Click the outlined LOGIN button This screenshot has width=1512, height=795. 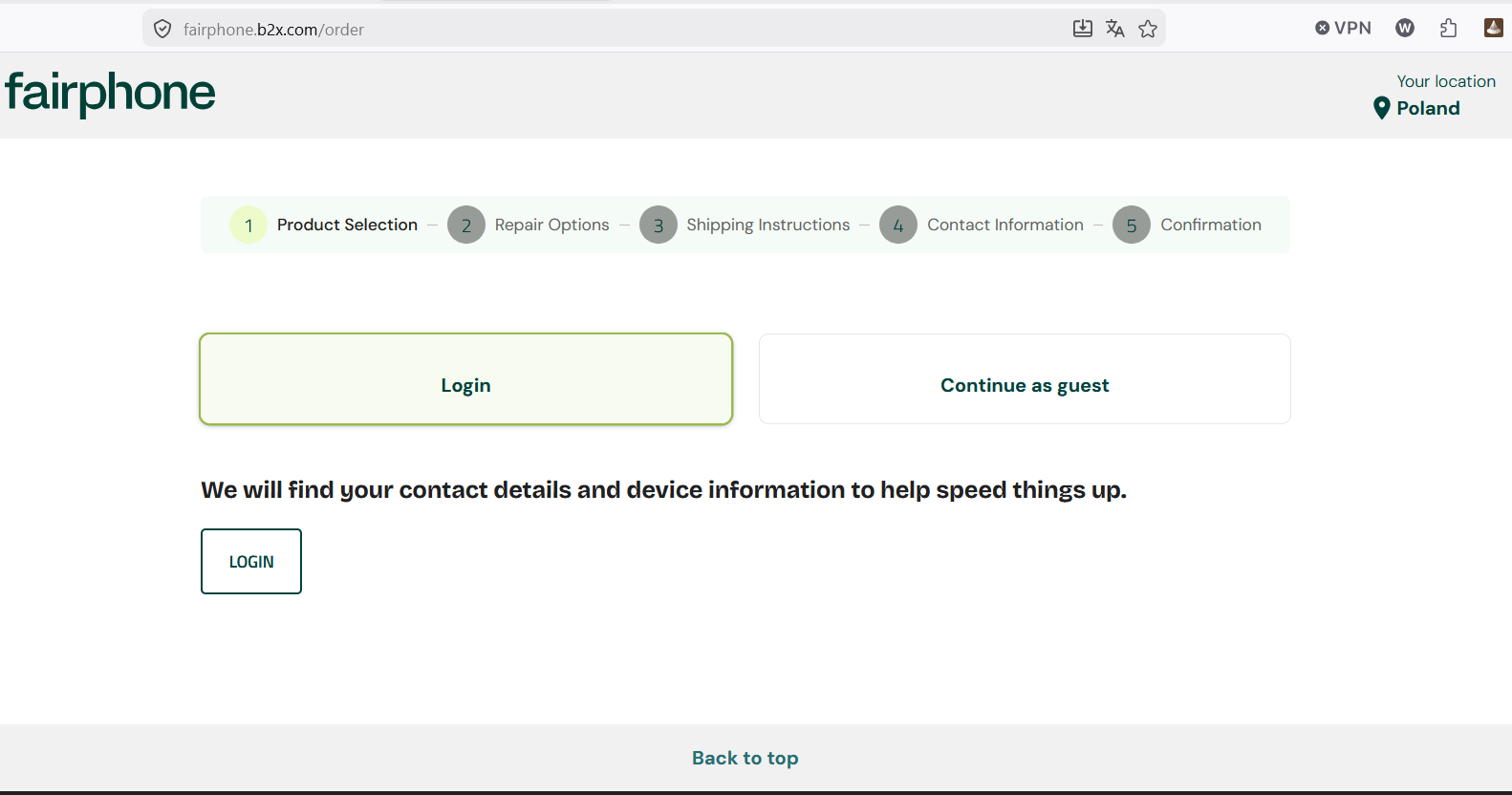[x=251, y=561]
